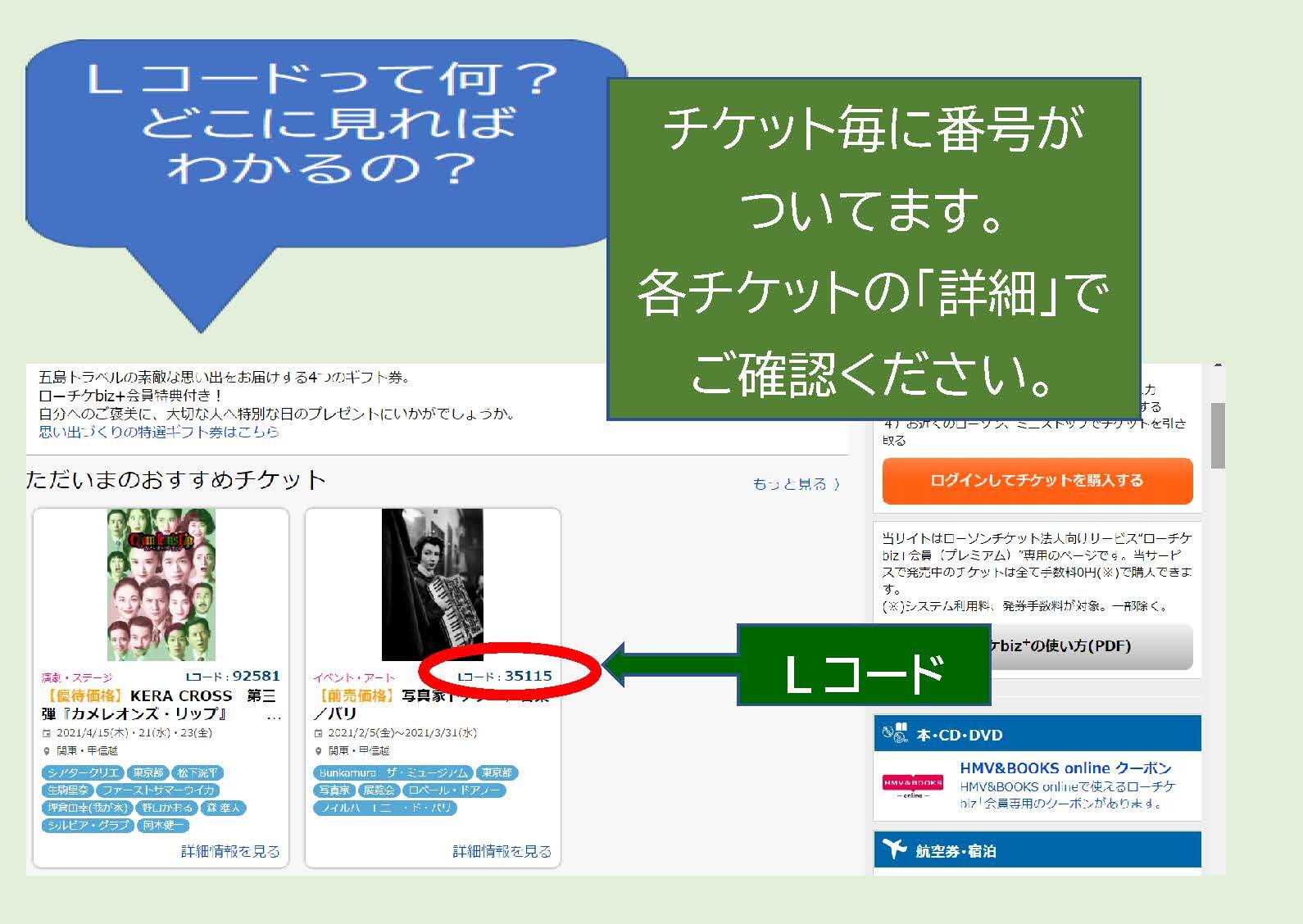This screenshot has height=924, width=1303.
Task: Click the イベント・アート category label
Action: point(354,678)
